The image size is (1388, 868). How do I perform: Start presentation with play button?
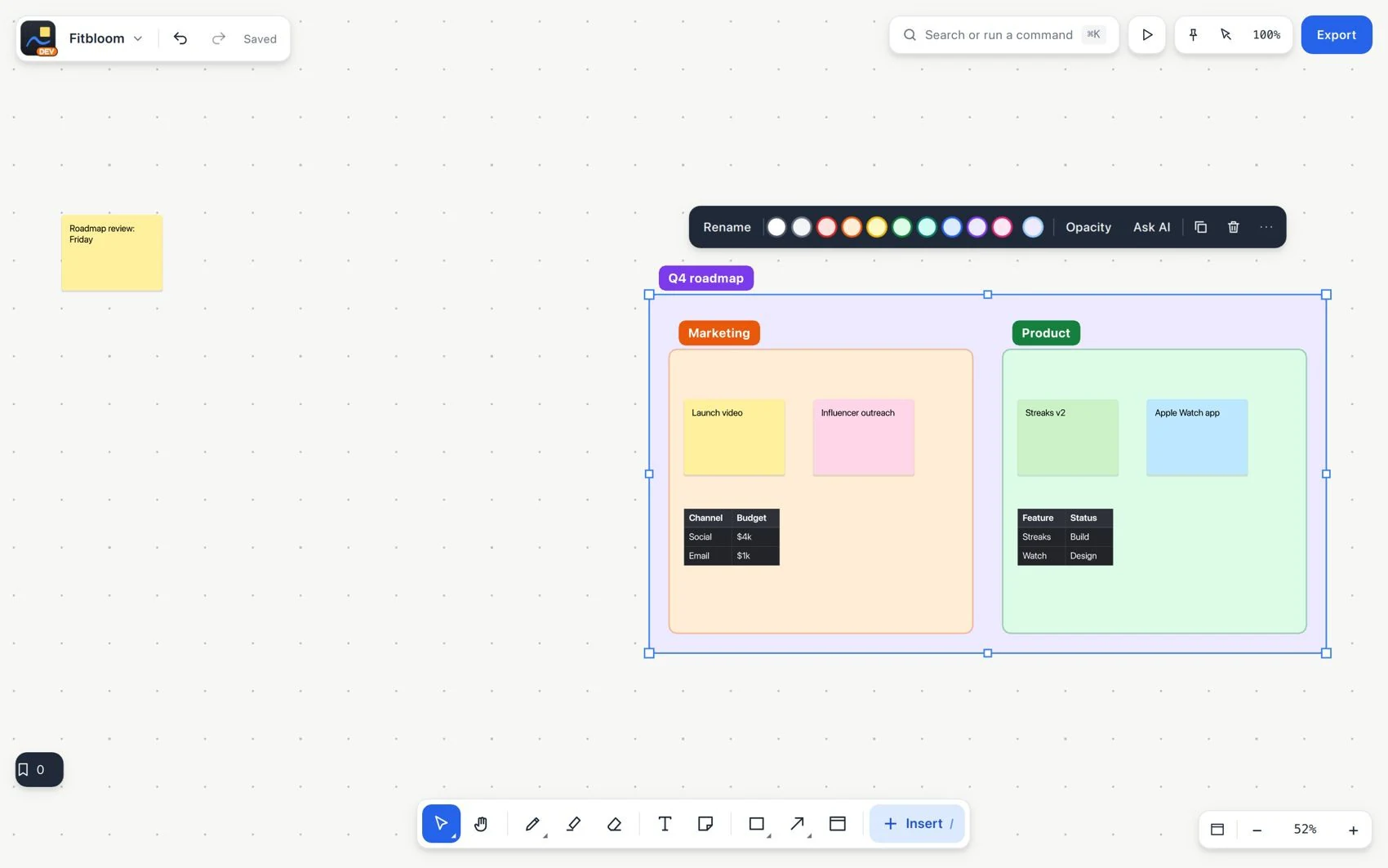(1147, 34)
